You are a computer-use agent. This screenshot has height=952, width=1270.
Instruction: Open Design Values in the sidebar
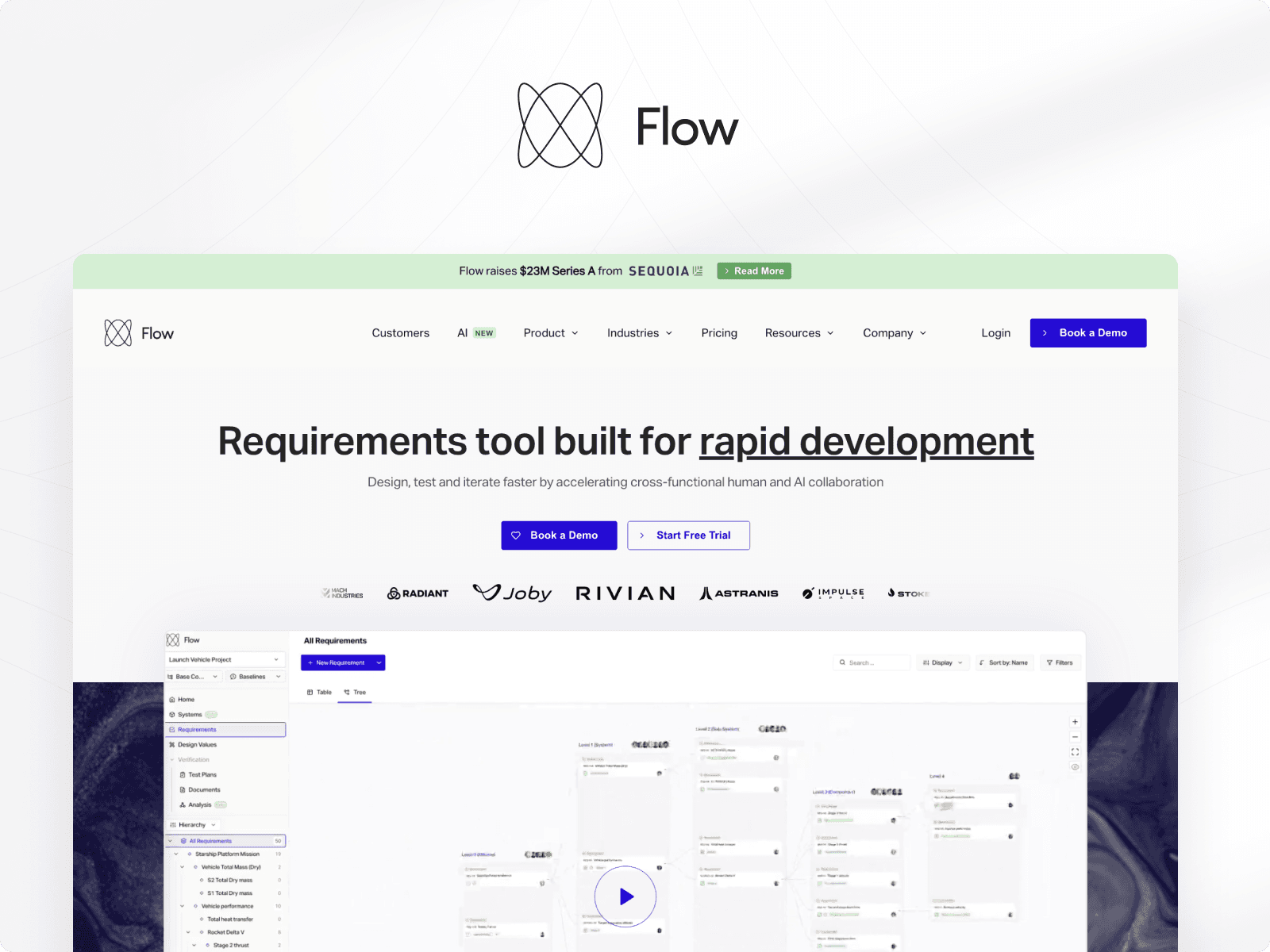coord(172,745)
